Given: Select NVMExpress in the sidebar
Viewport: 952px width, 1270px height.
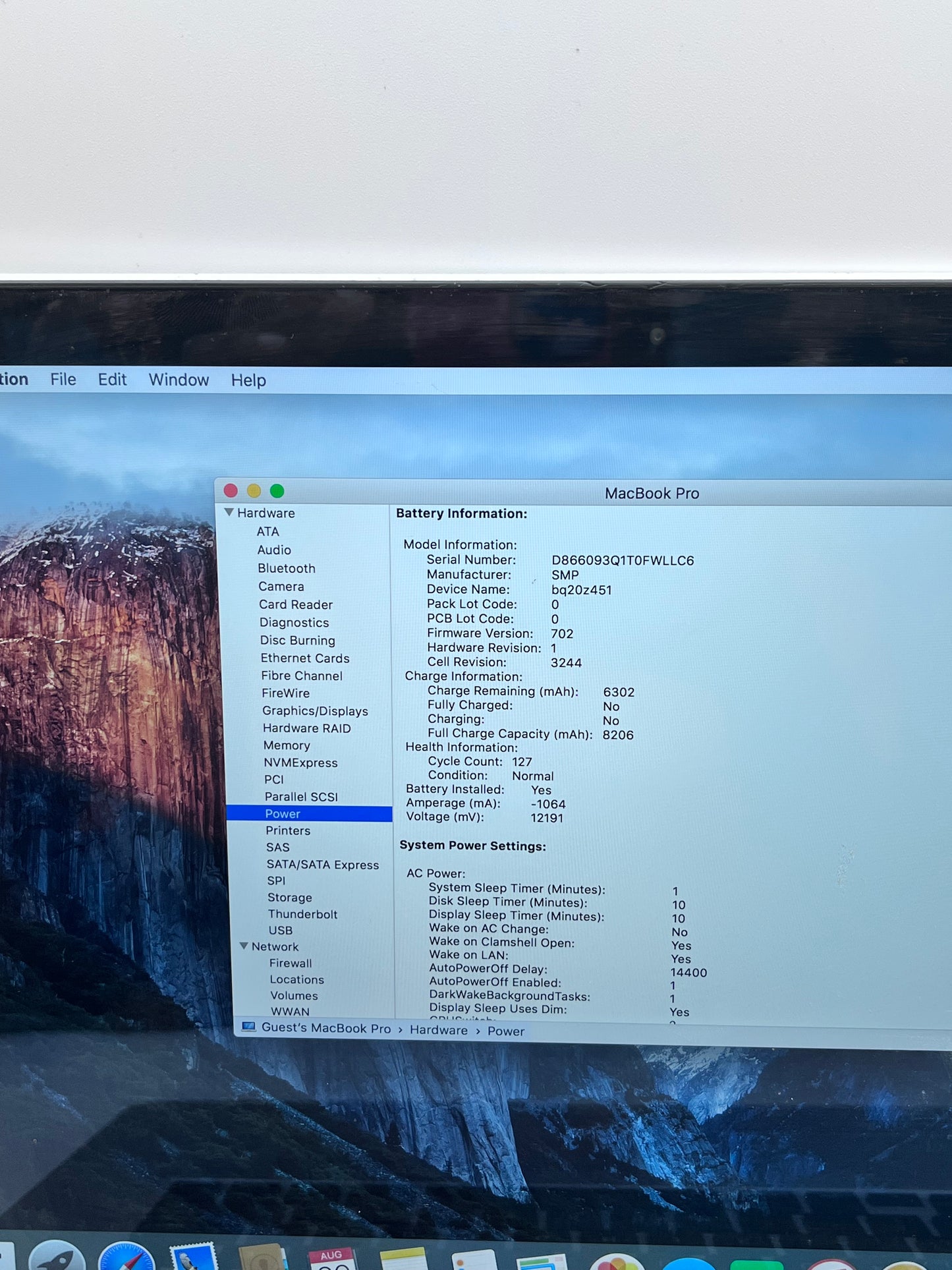Looking at the screenshot, I should pos(301,762).
